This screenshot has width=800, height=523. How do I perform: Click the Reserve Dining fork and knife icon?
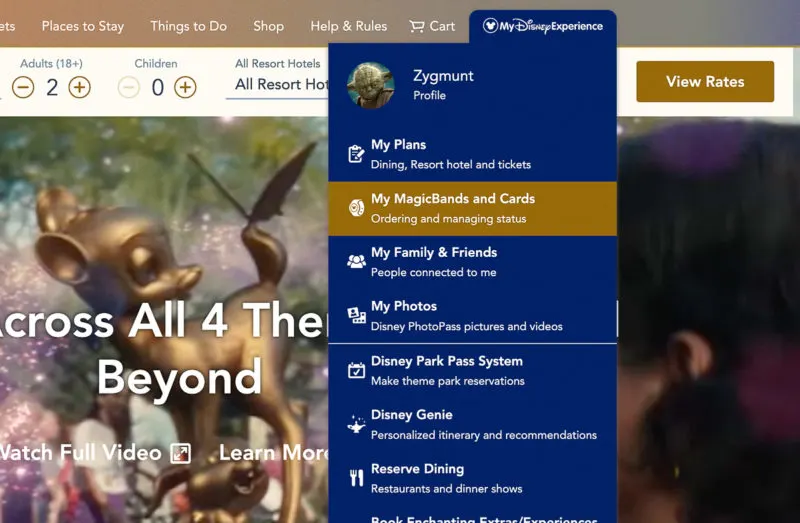pyautogui.click(x=356, y=478)
